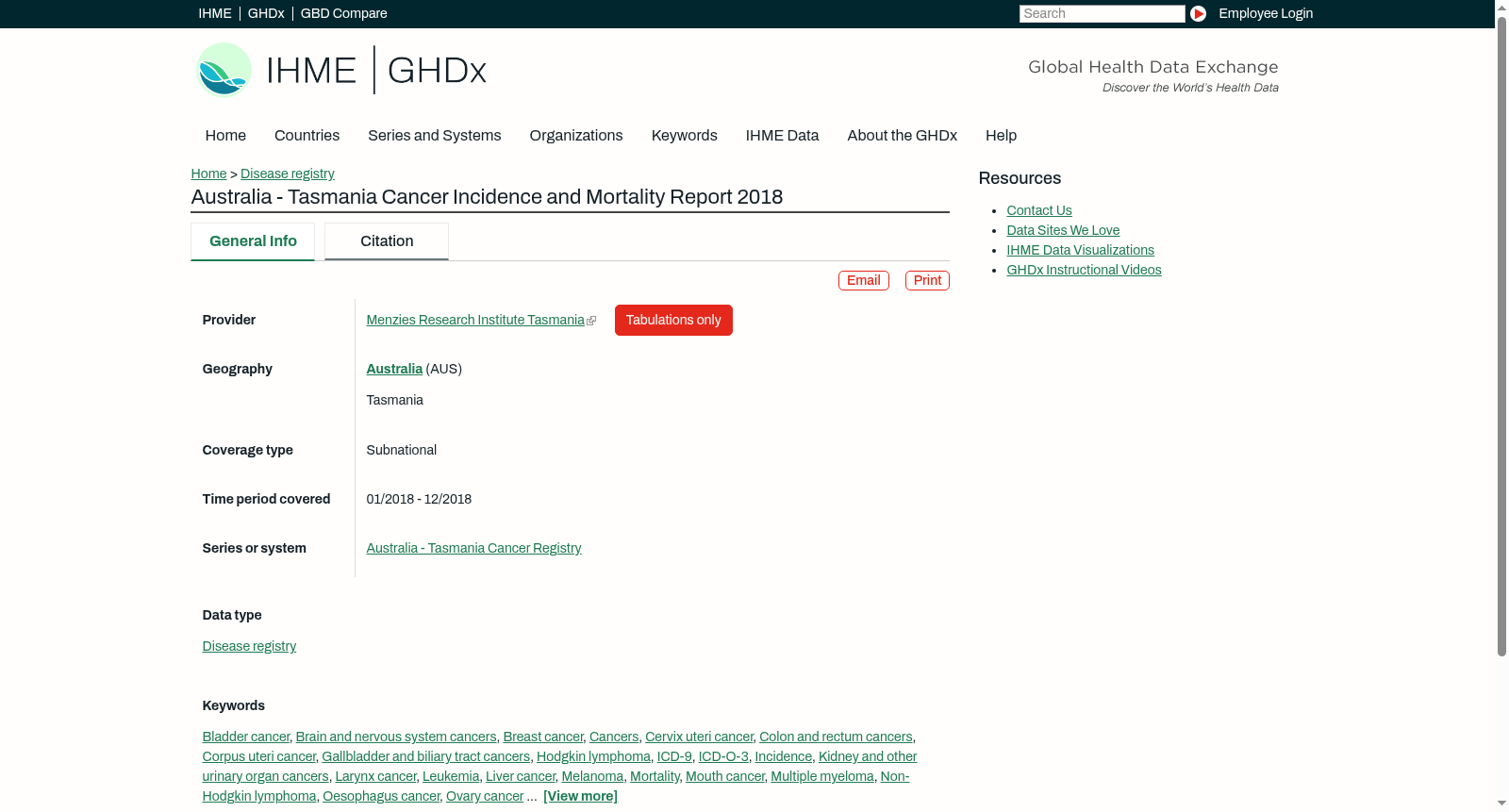
Task: Open the Hodgkin lymphoma keyword
Action: point(593,756)
